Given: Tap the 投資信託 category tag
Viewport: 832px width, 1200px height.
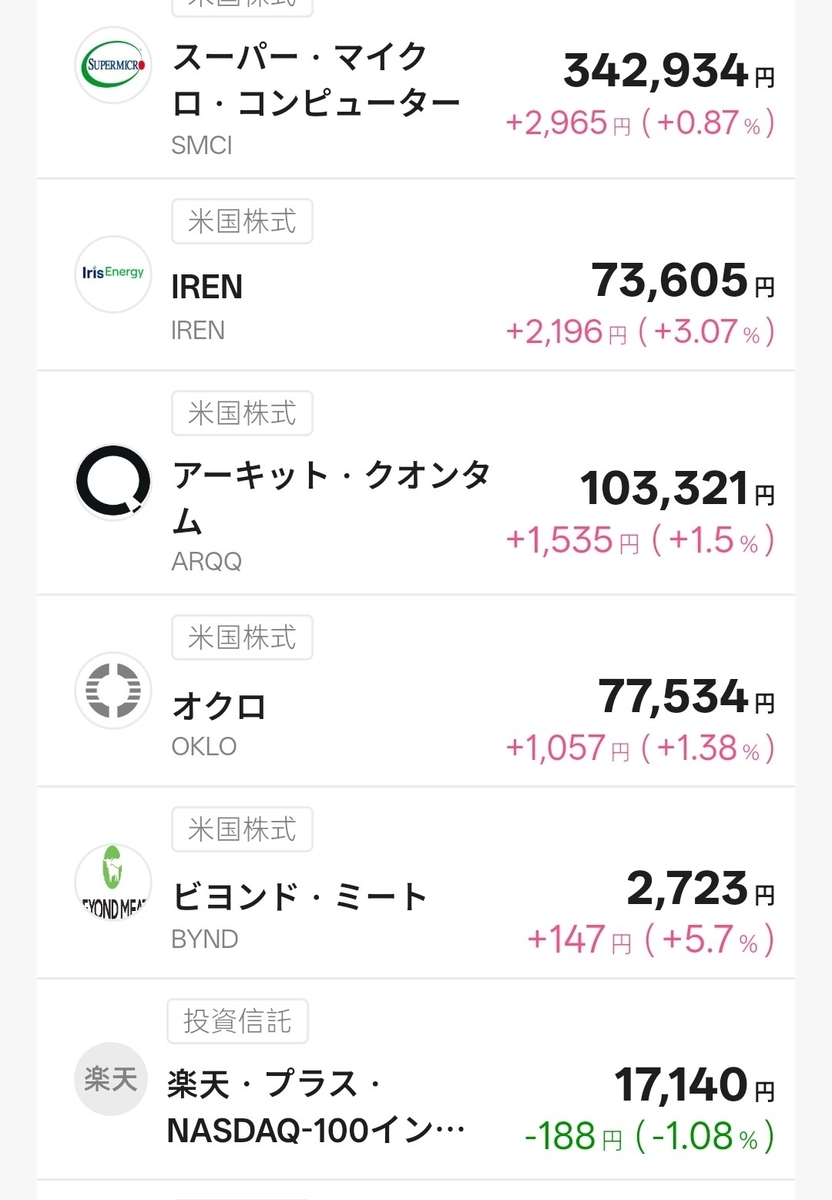Looking at the screenshot, I should 237,1020.
